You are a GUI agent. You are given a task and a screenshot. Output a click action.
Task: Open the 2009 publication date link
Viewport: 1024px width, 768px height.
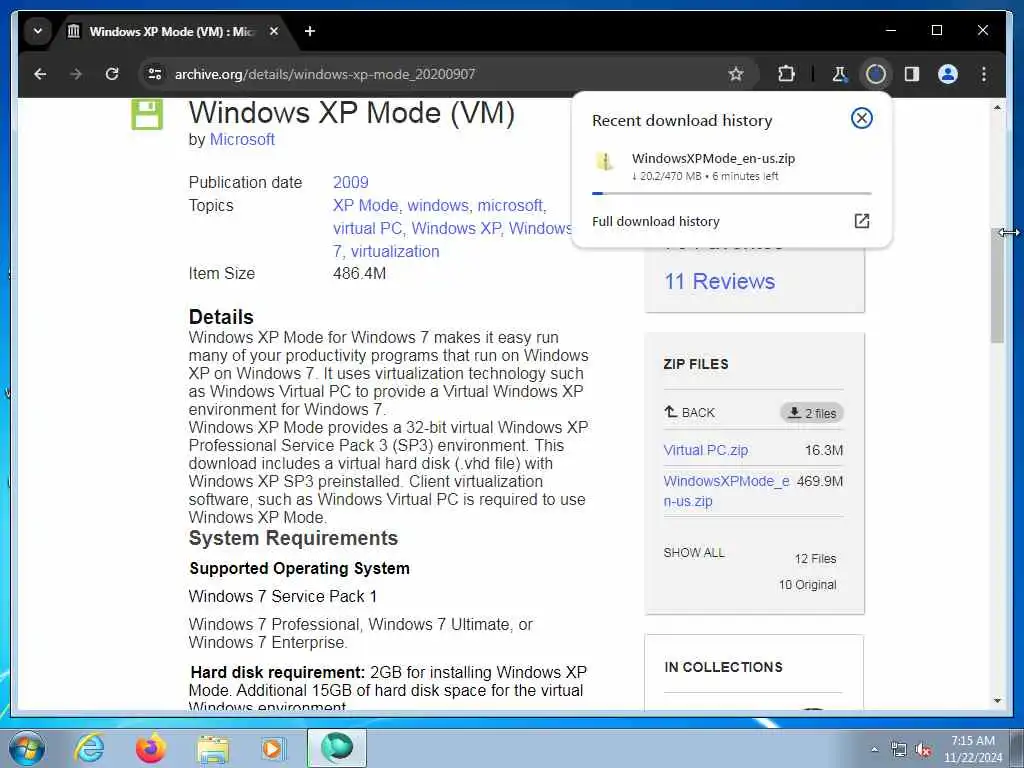coord(351,182)
